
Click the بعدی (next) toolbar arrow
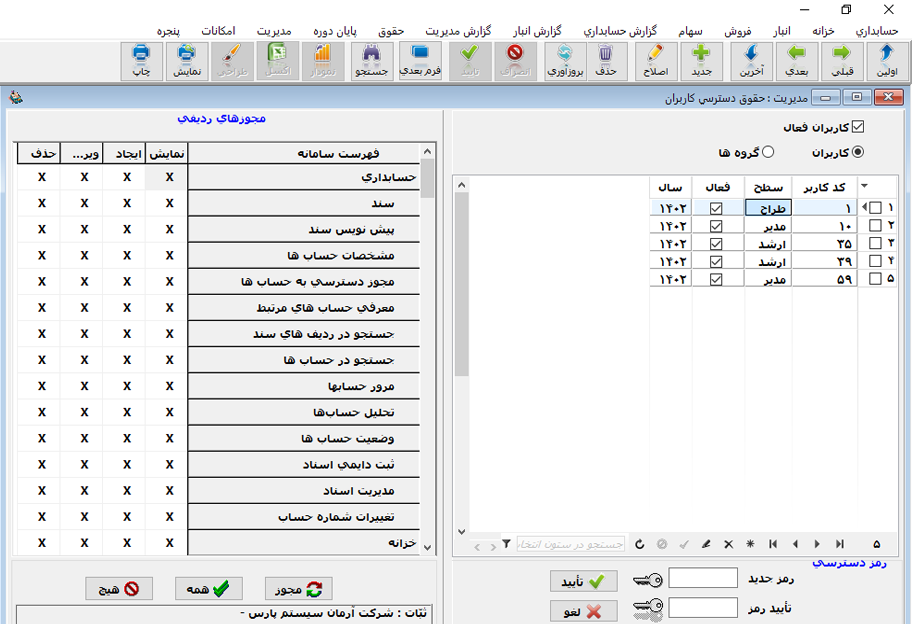[x=796, y=60]
